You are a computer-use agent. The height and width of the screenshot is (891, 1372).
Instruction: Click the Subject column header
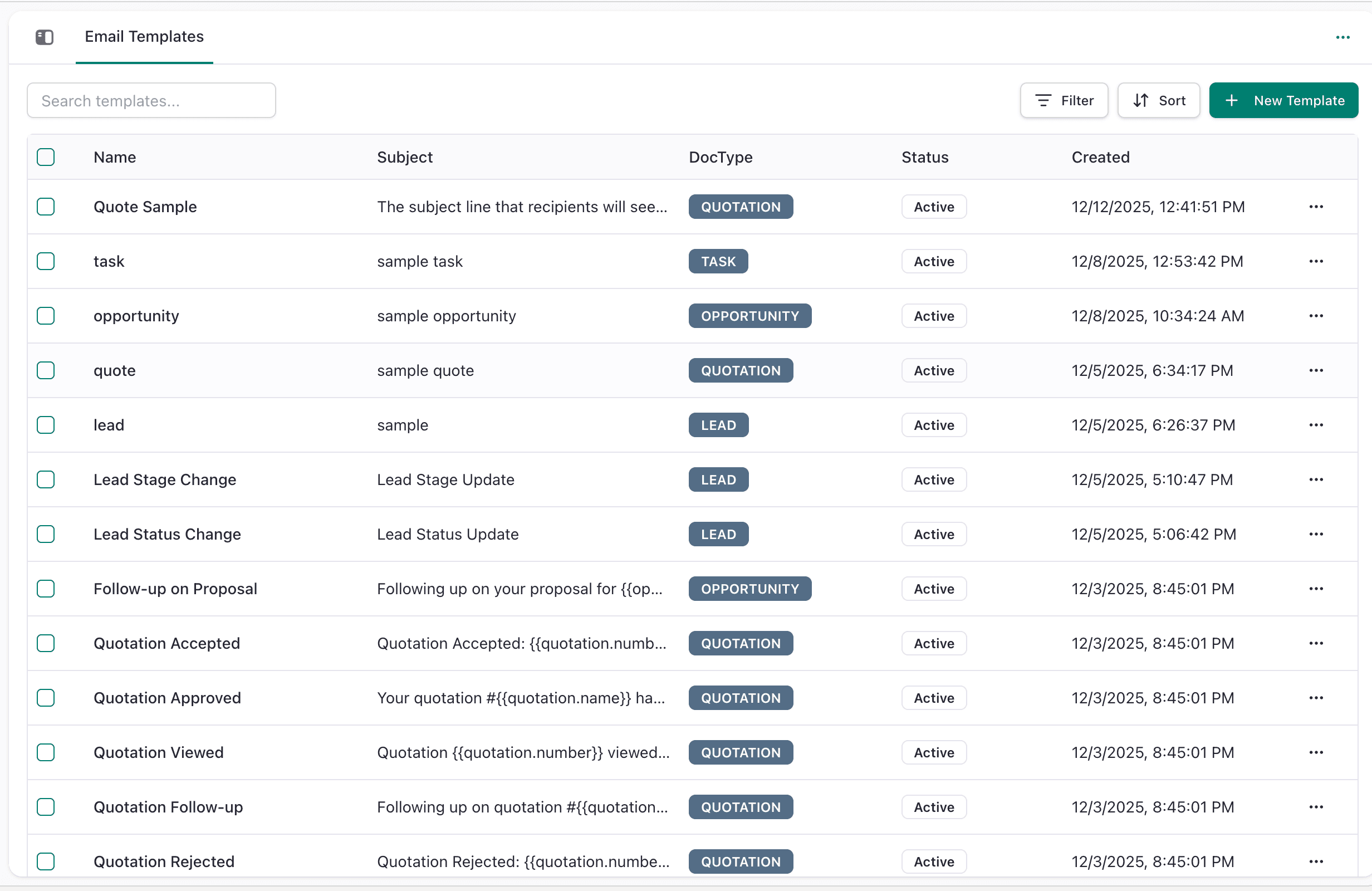405,158
